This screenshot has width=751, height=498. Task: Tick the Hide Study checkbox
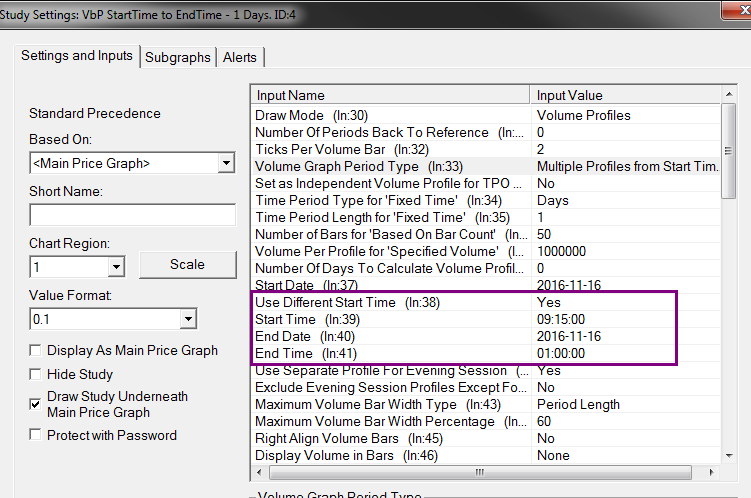point(35,374)
